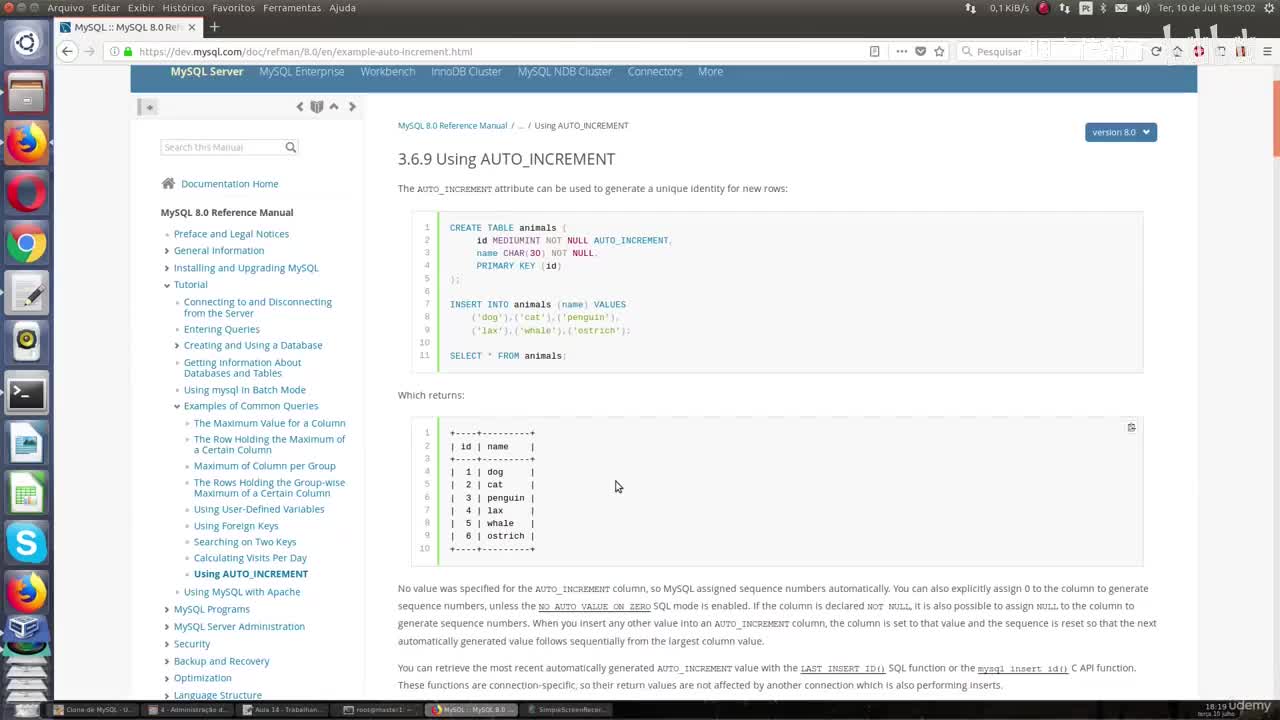Collapse the Tutorial section
The width and height of the screenshot is (1280, 720).
[x=166, y=285]
